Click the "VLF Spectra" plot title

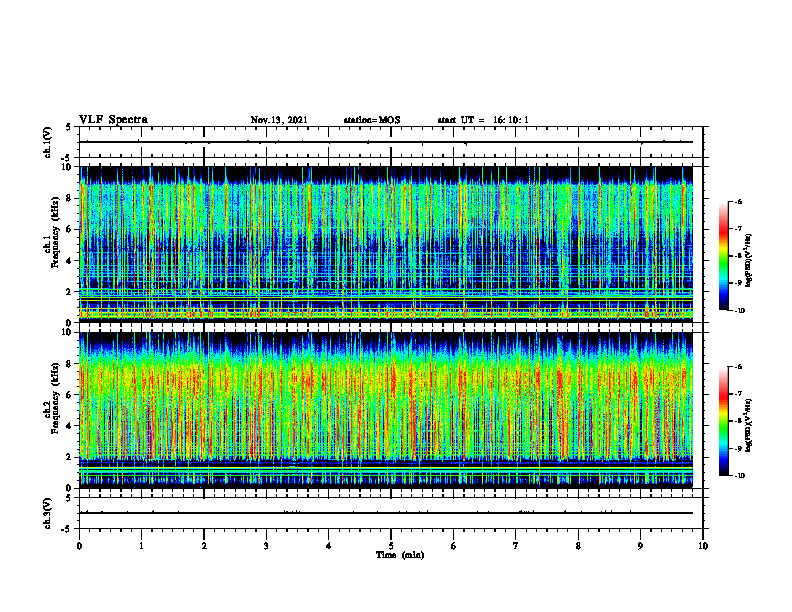(x=113, y=120)
